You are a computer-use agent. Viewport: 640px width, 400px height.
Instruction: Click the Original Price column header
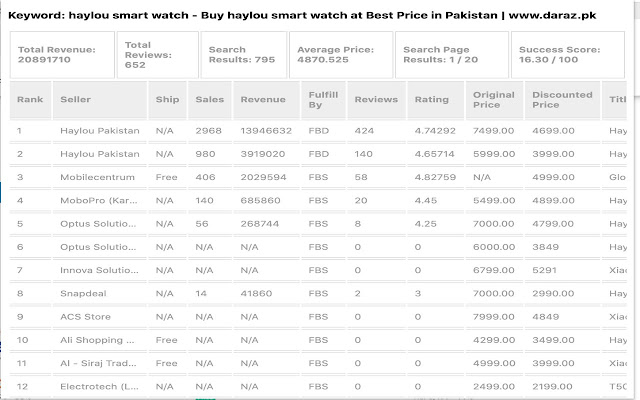click(x=494, y=100)
